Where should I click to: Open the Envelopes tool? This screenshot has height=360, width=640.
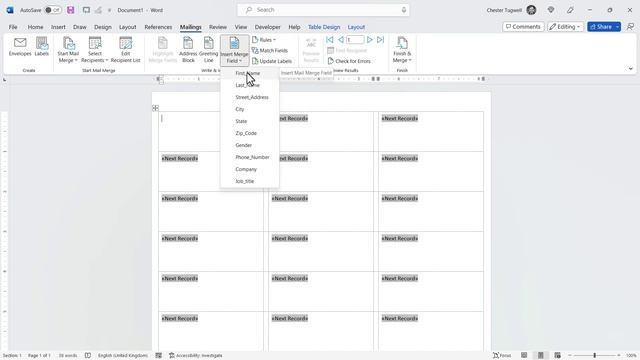(20, 47)
